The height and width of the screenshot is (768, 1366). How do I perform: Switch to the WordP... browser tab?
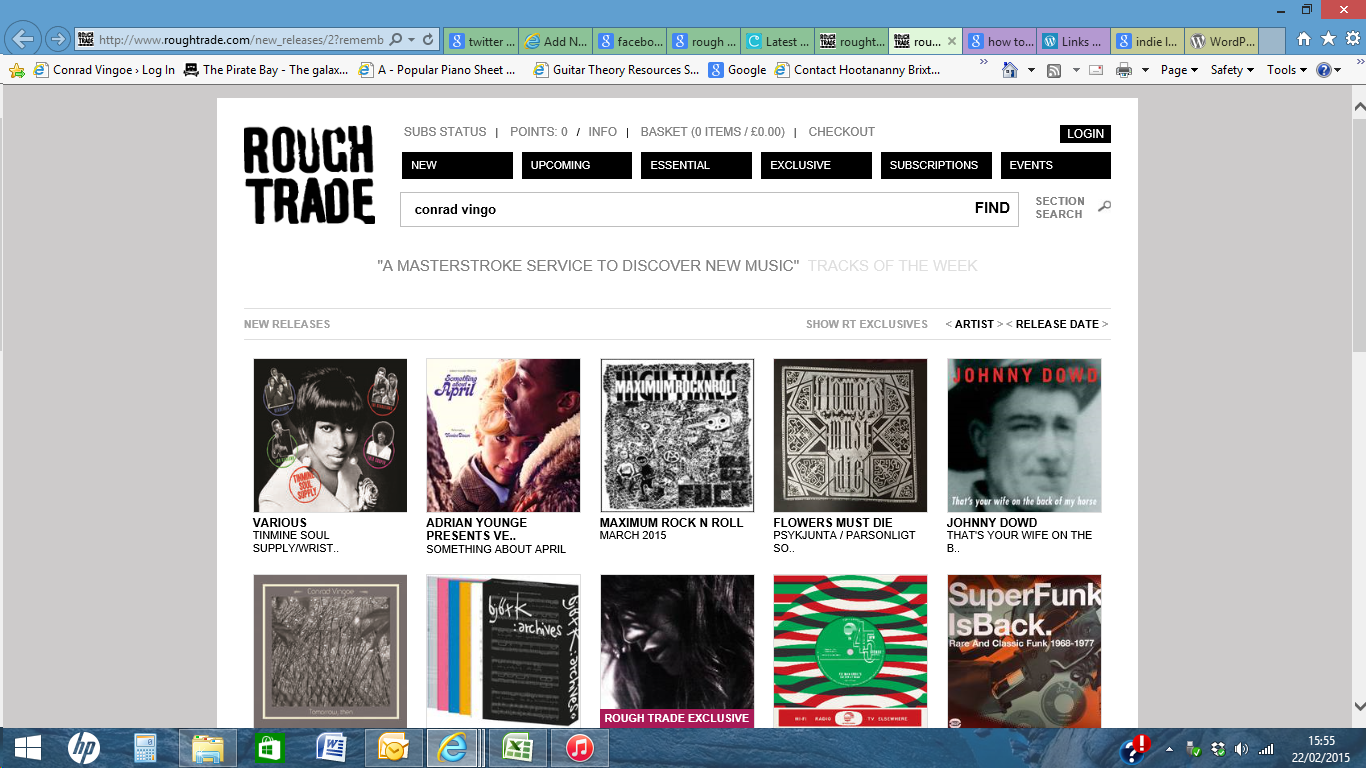point(1221,41)
